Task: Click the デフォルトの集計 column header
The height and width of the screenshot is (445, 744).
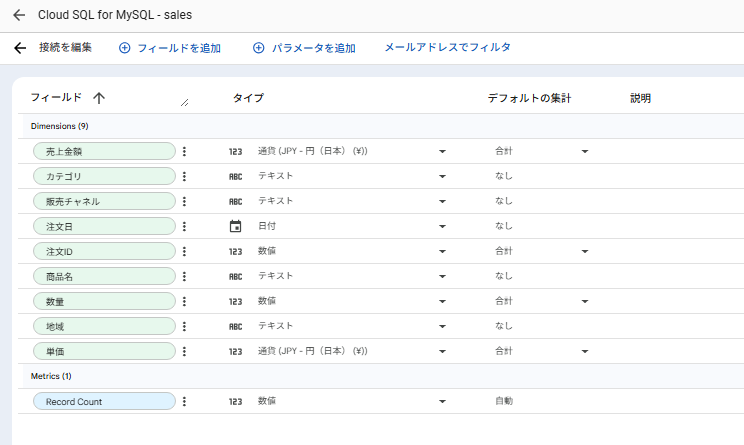Action: 530,98
